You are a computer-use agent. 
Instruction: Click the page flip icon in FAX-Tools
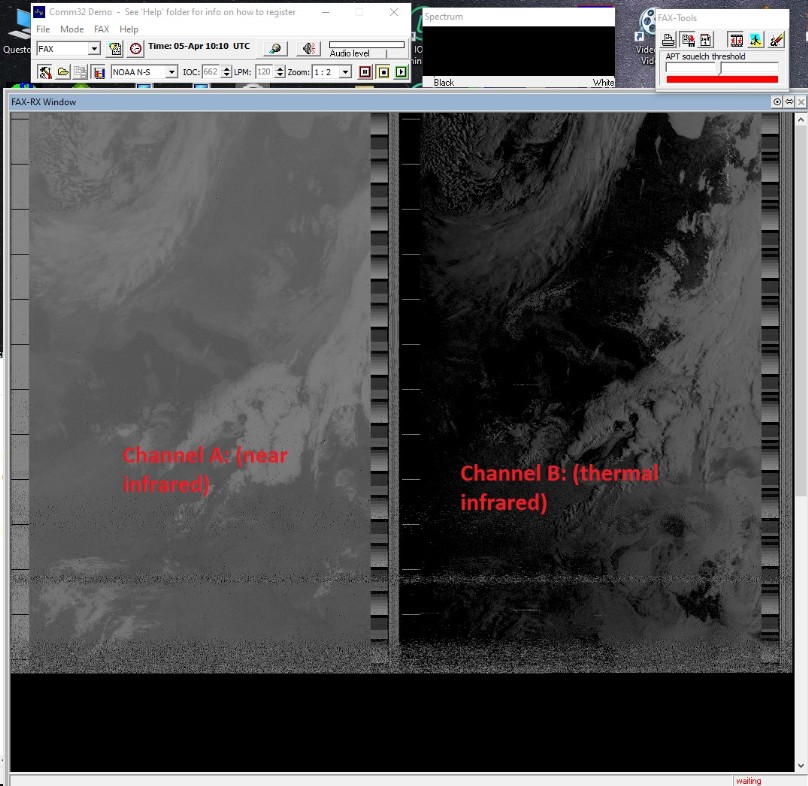click(x=706, y=40)
